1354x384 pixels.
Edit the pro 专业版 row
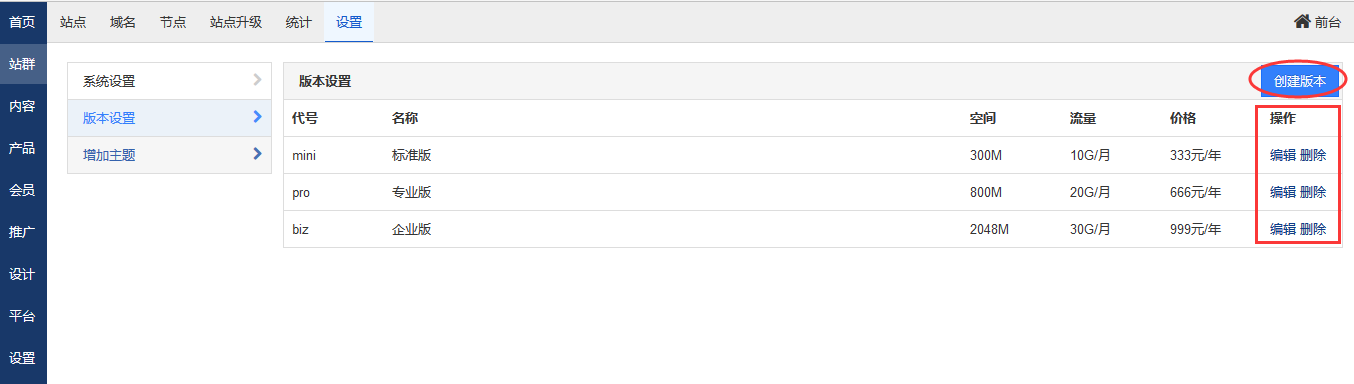coord(1283,192)
